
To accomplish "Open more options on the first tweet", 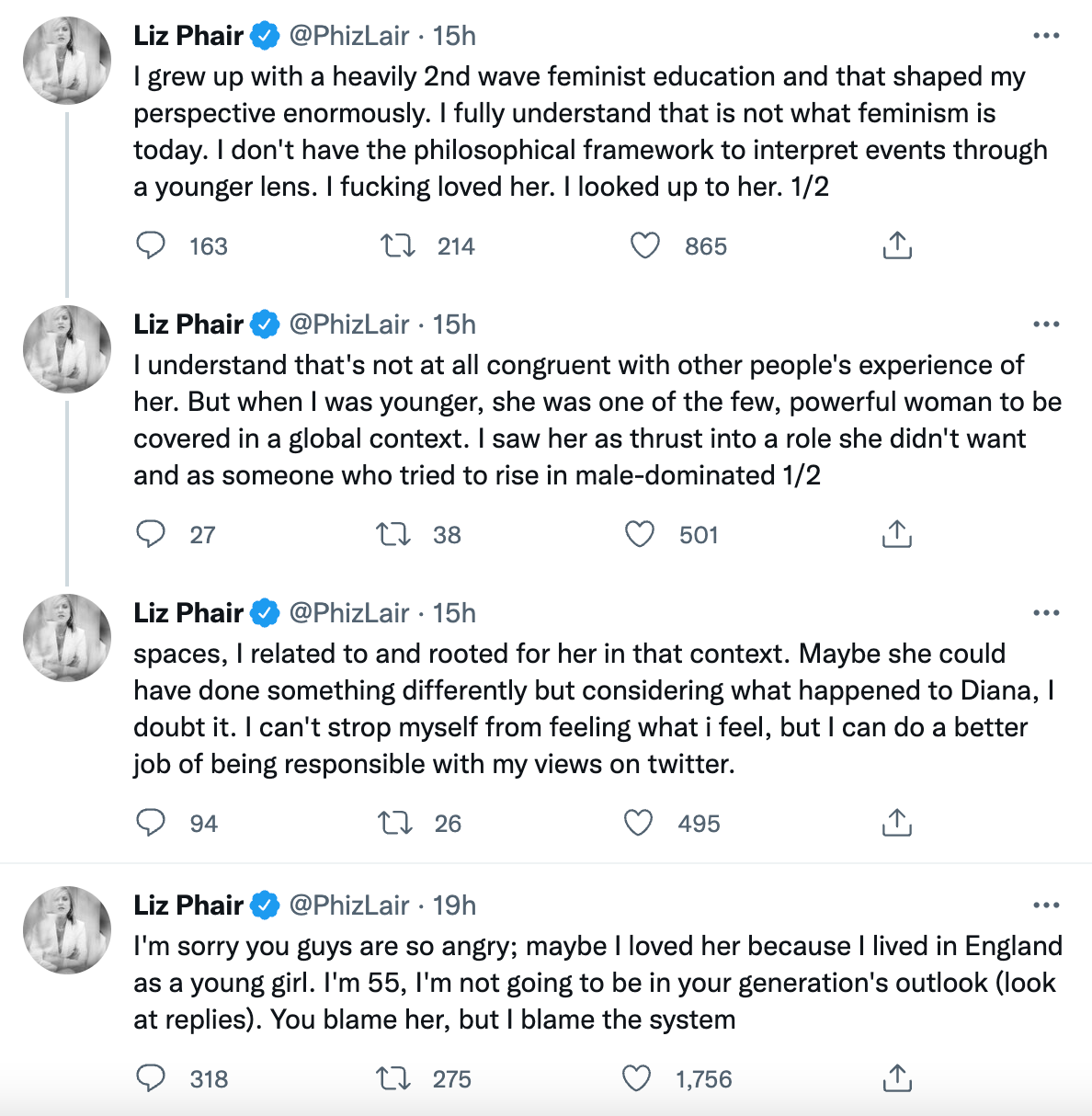I will 1046,36.
